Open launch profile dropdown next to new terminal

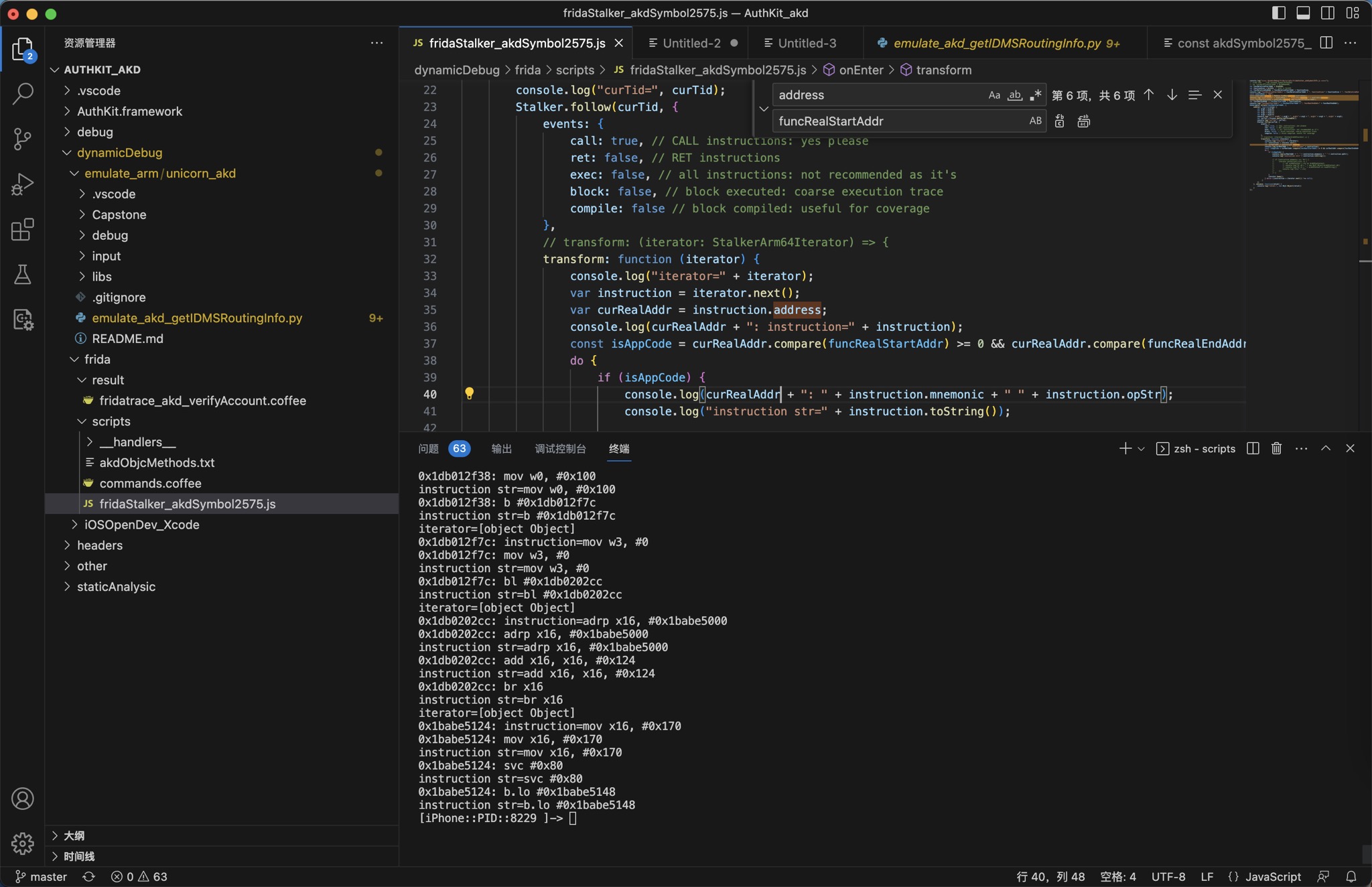[1141, 448]
